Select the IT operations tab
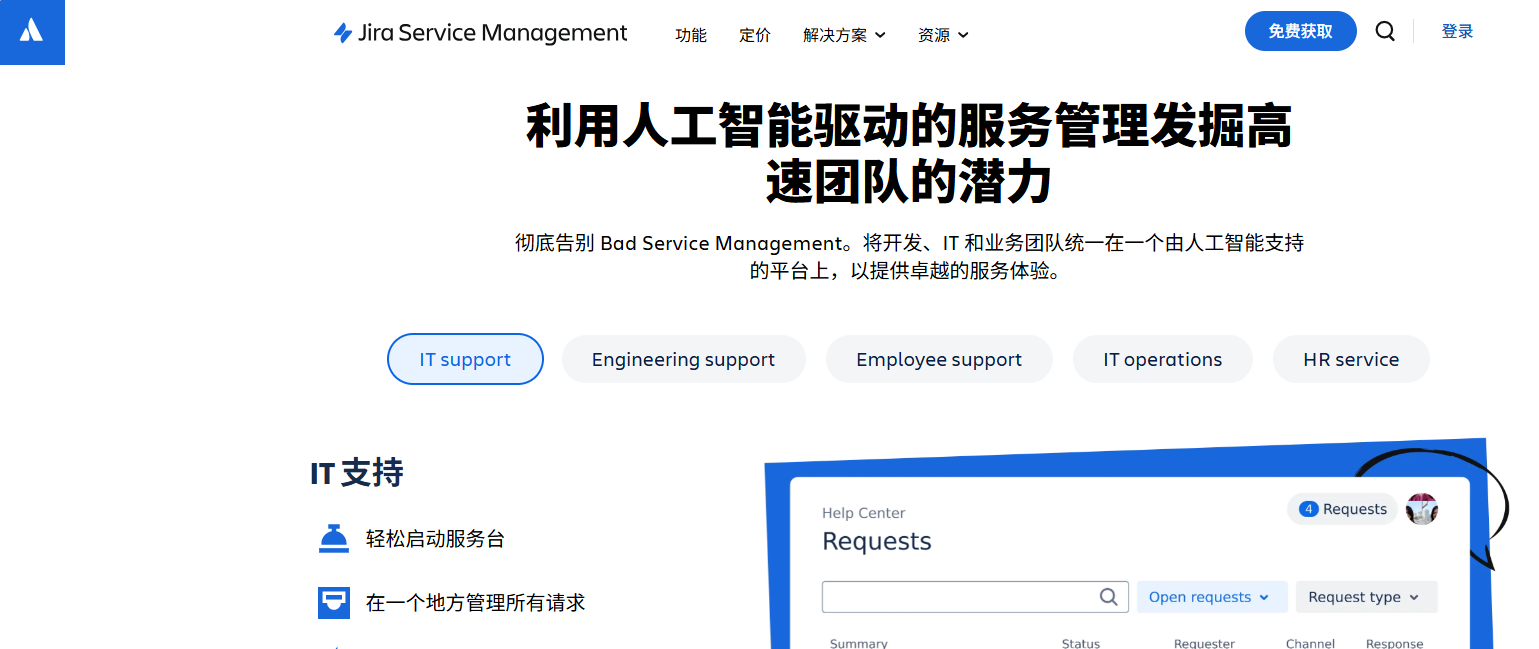This screenshot has height=649, width=1539. 1162,359
